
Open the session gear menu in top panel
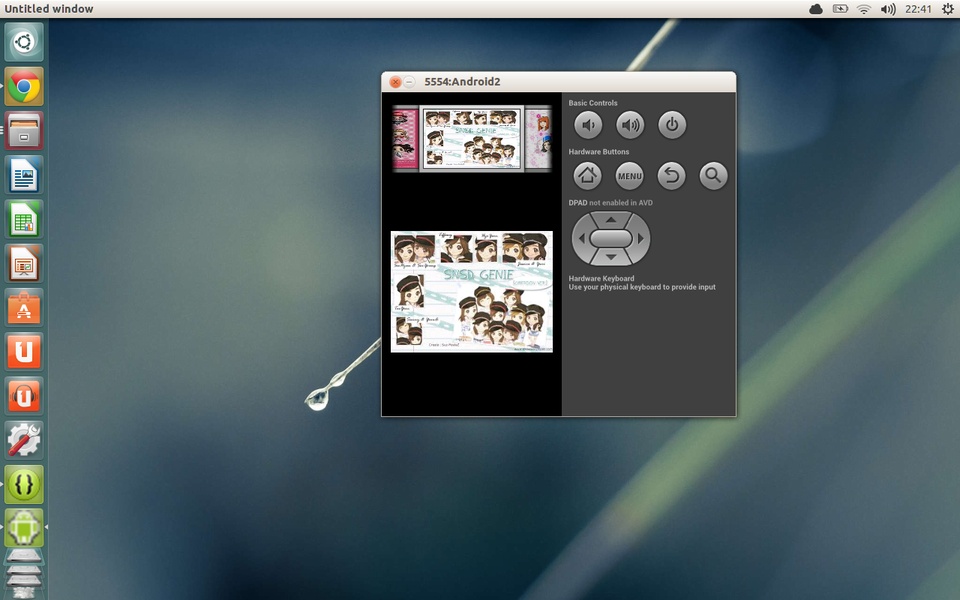[x=947, y=9]
